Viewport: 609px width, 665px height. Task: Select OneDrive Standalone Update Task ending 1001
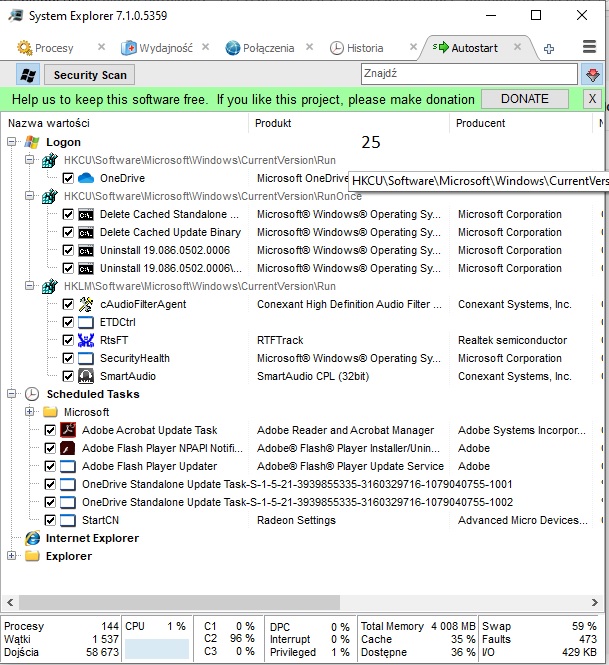pos(297,484)
